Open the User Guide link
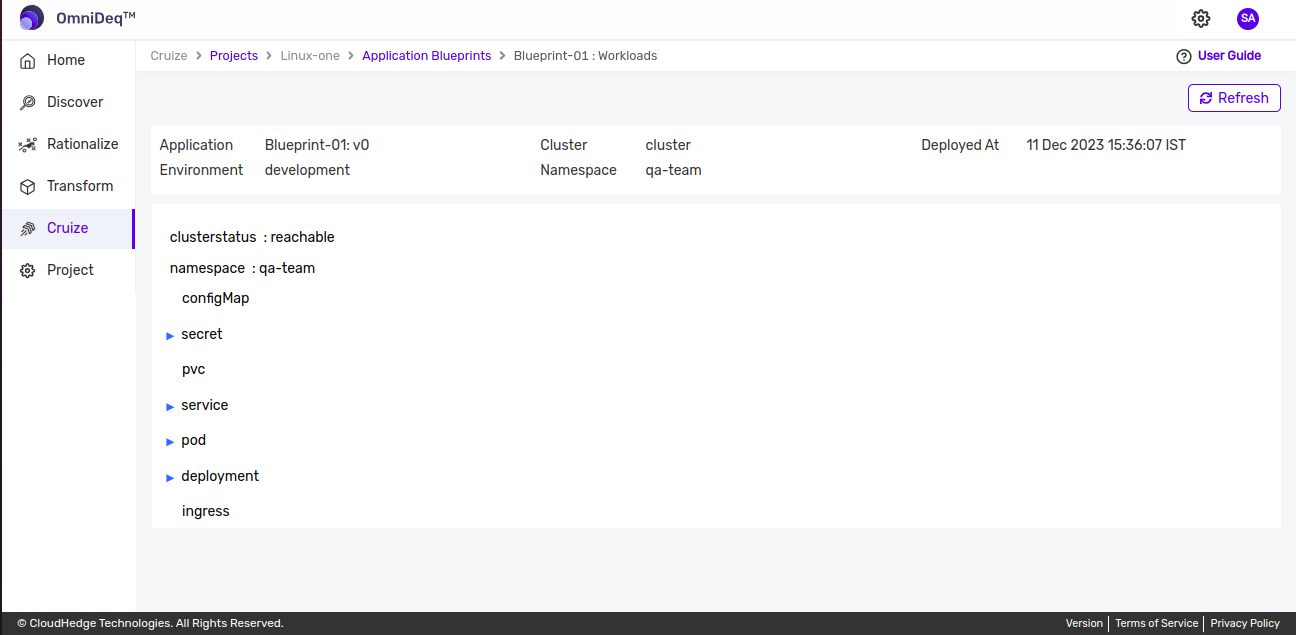 point(1229,56)
